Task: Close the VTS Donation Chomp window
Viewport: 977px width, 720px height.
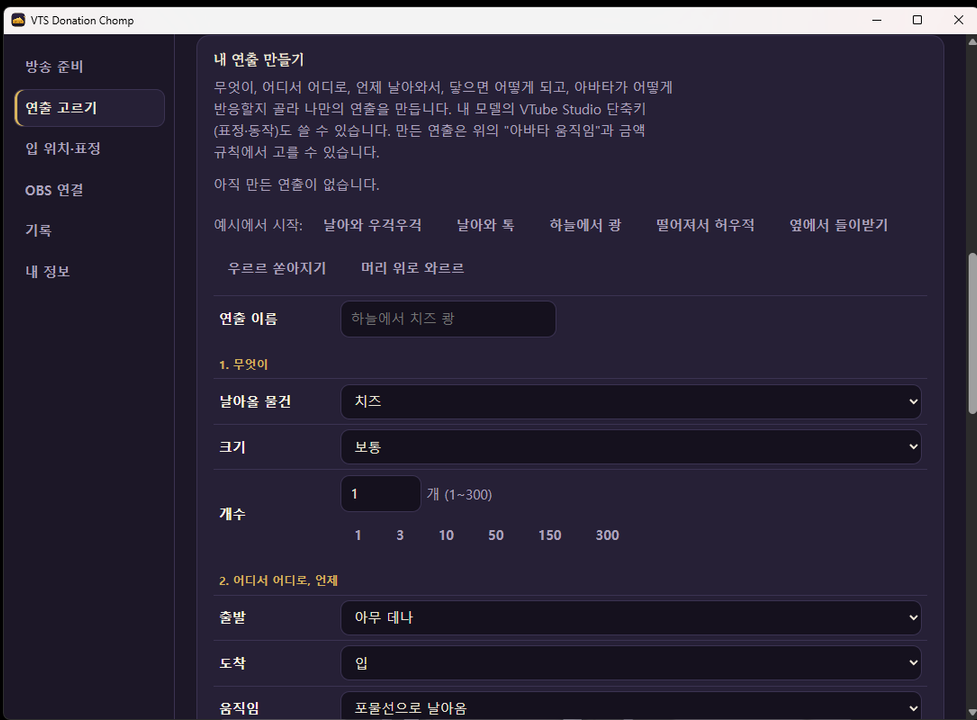Action: coord(958,20)
